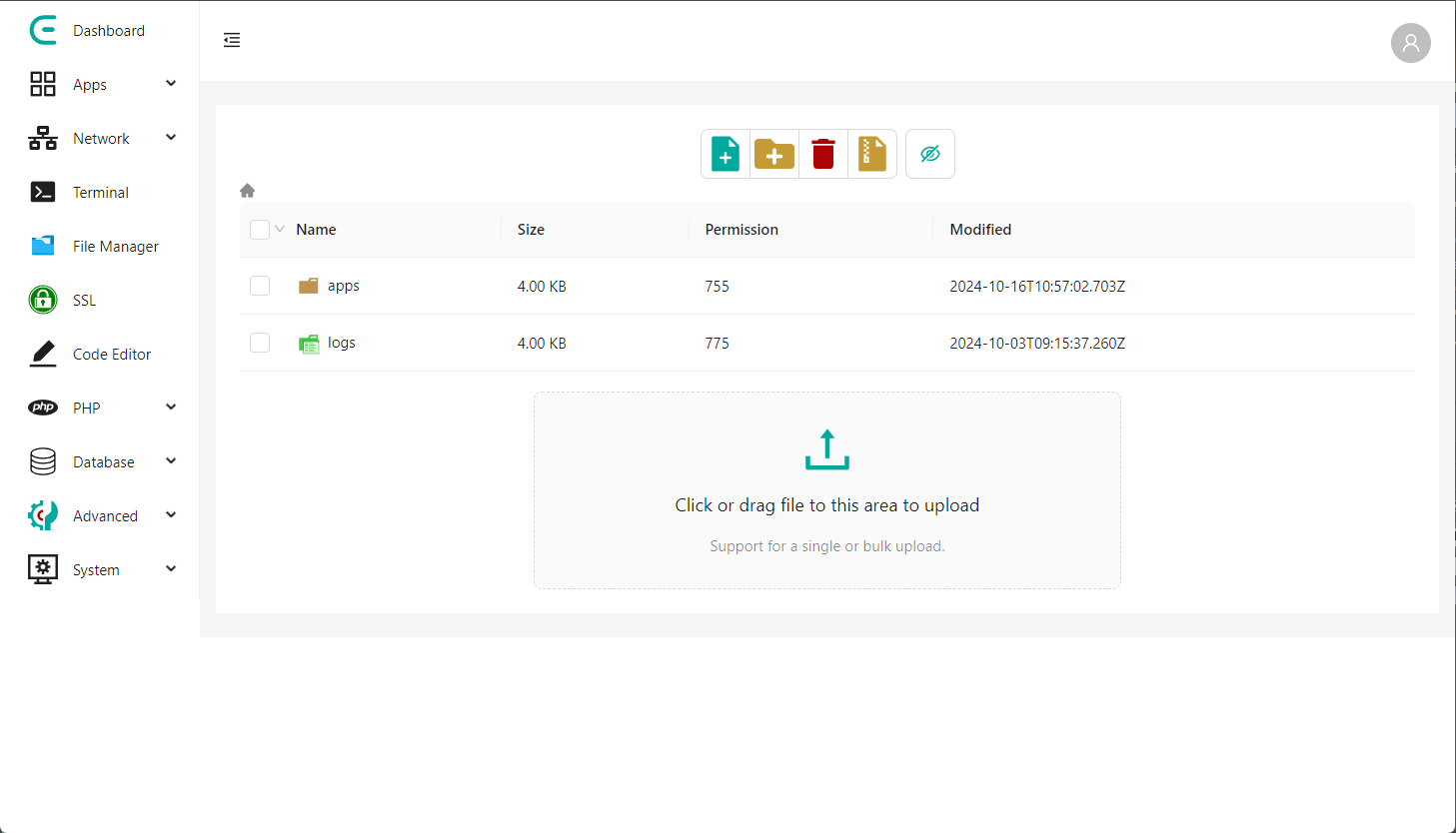1456x833 pixels.
Task: Open the Terminal from the sidebar
Action: [101, 192]
